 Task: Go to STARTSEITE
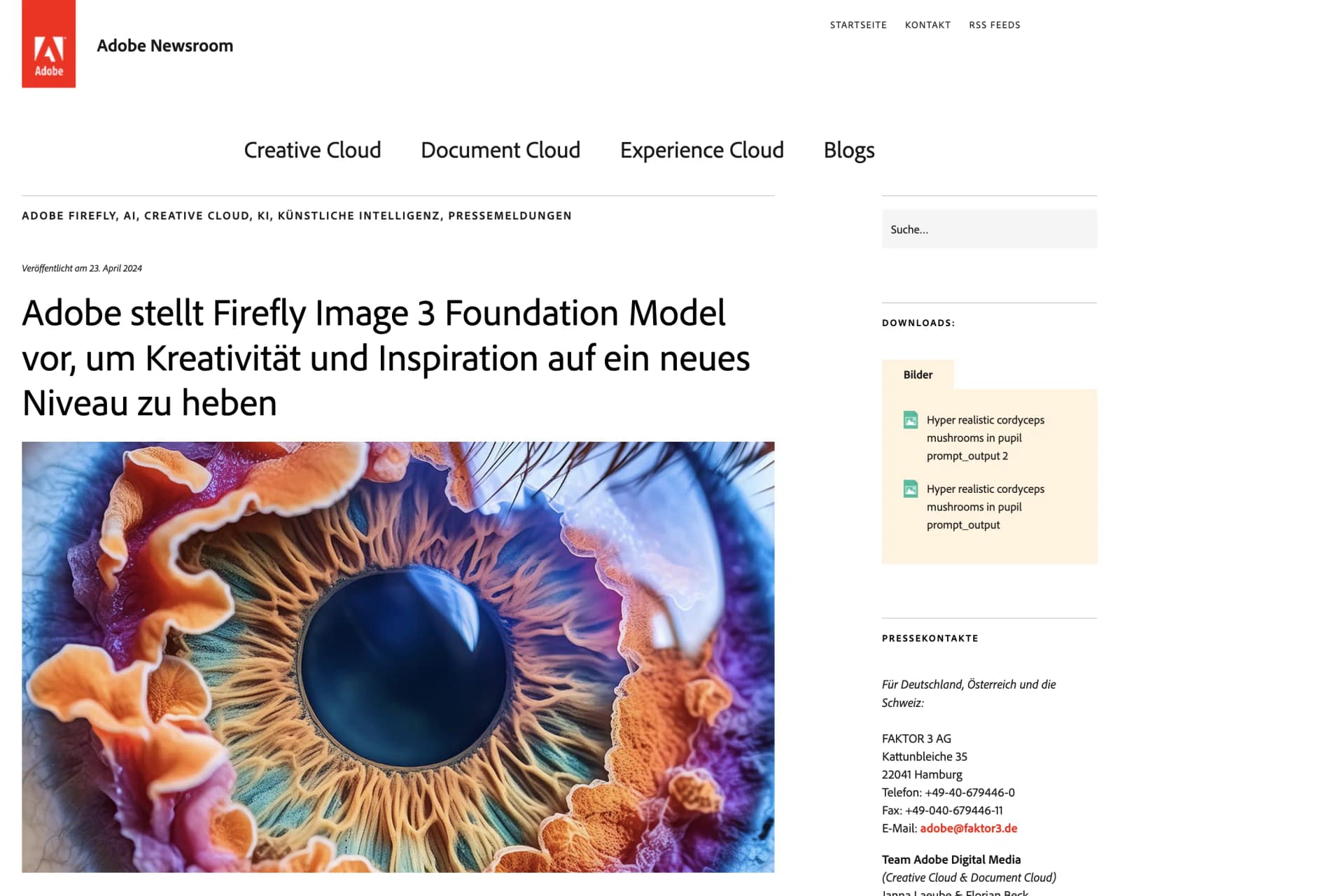point(858,24)
